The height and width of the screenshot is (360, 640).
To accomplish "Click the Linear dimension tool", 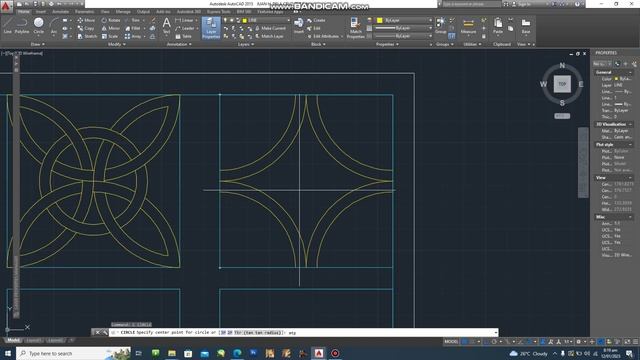I will click(184, 20).
